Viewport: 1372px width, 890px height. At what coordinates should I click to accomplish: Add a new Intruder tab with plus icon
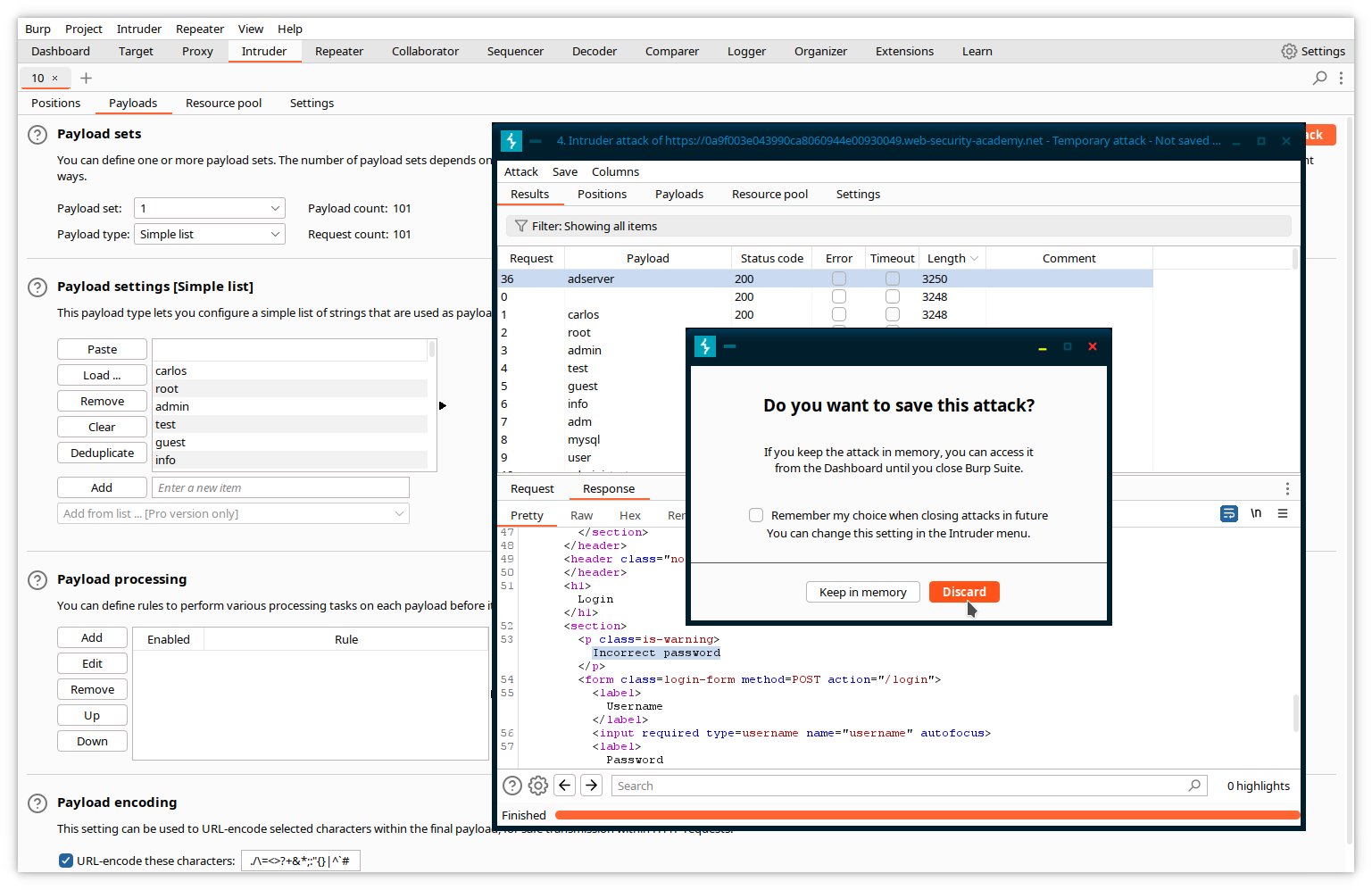pos(87,79)
